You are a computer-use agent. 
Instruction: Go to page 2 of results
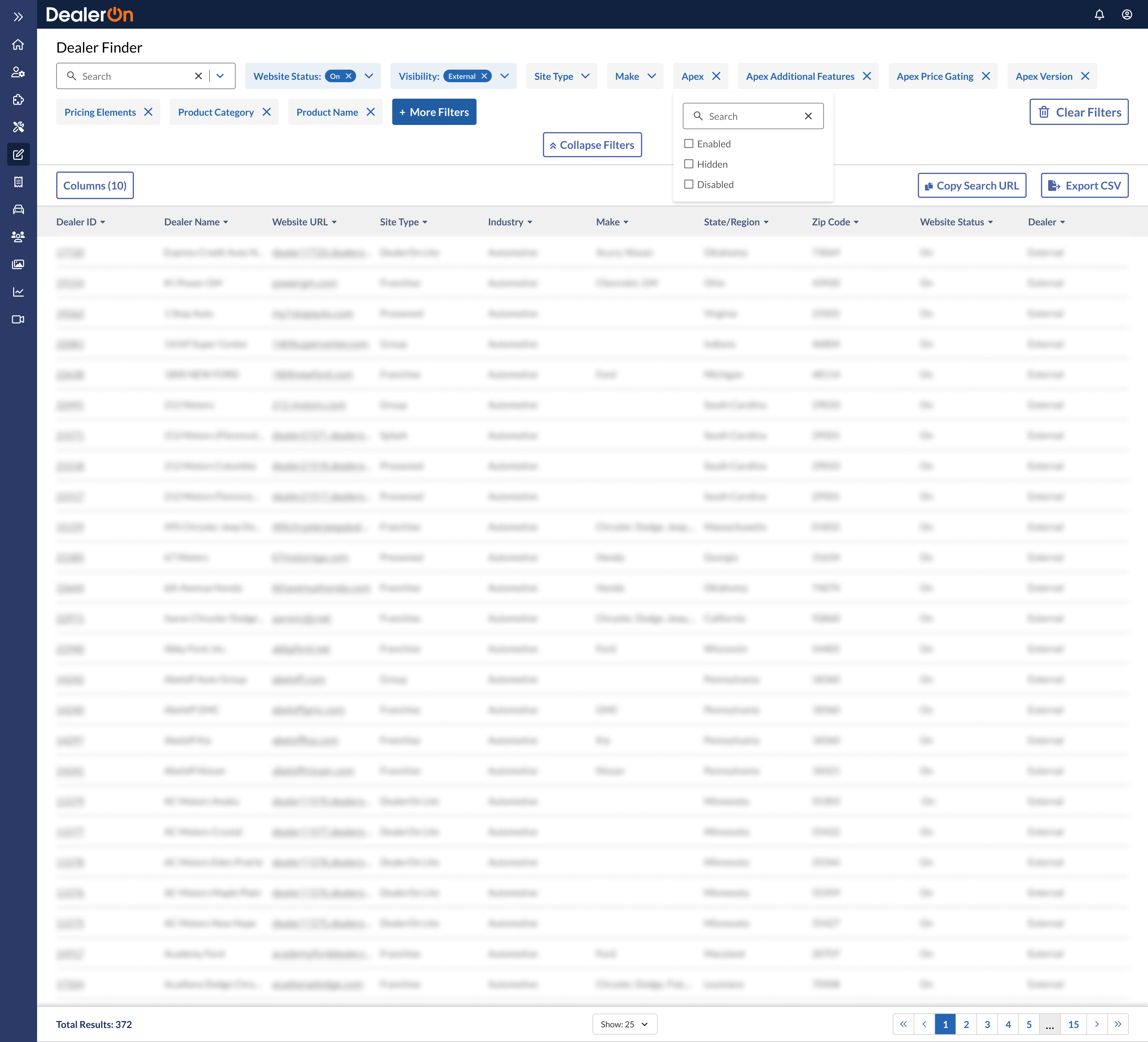pyautogui.click(x=966, y=1024)
